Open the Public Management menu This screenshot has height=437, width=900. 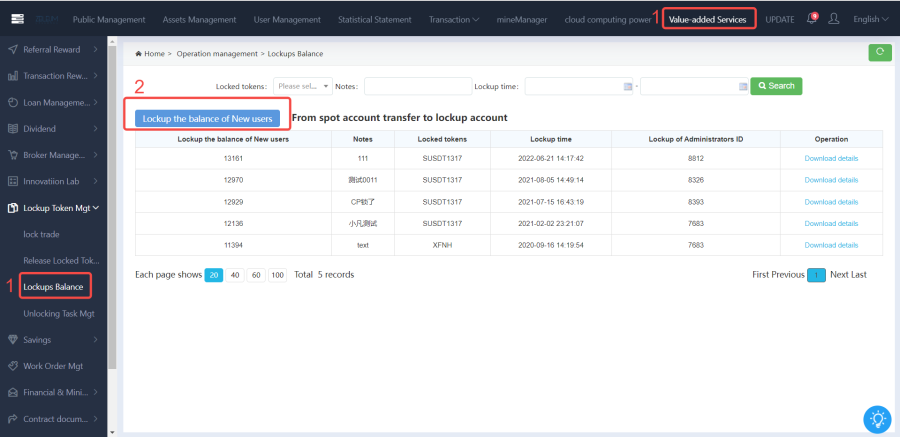[109, 19]
